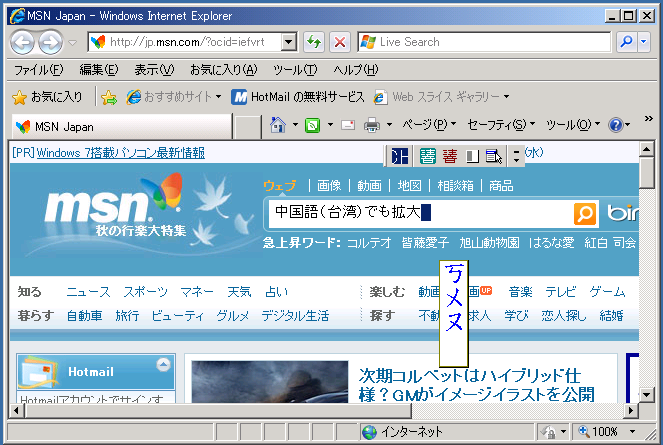Open trending word 旭山動物園 link
Image resolution: width=663 pixels, height=445 pixels.
[489, 243]
